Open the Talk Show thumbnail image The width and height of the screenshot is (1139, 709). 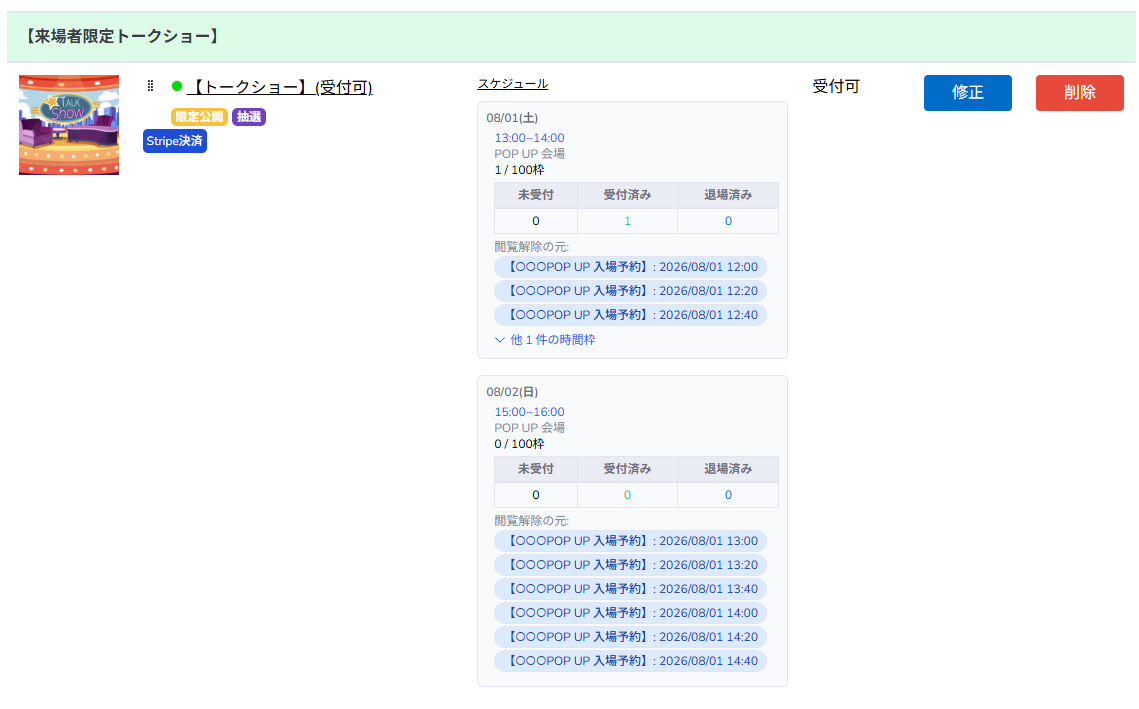point(69,125)
